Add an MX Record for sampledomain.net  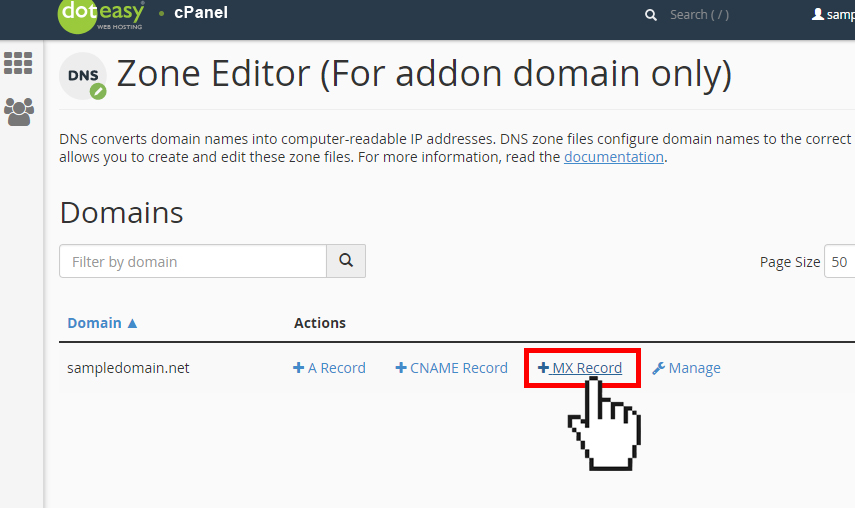[x=580, y=368]
